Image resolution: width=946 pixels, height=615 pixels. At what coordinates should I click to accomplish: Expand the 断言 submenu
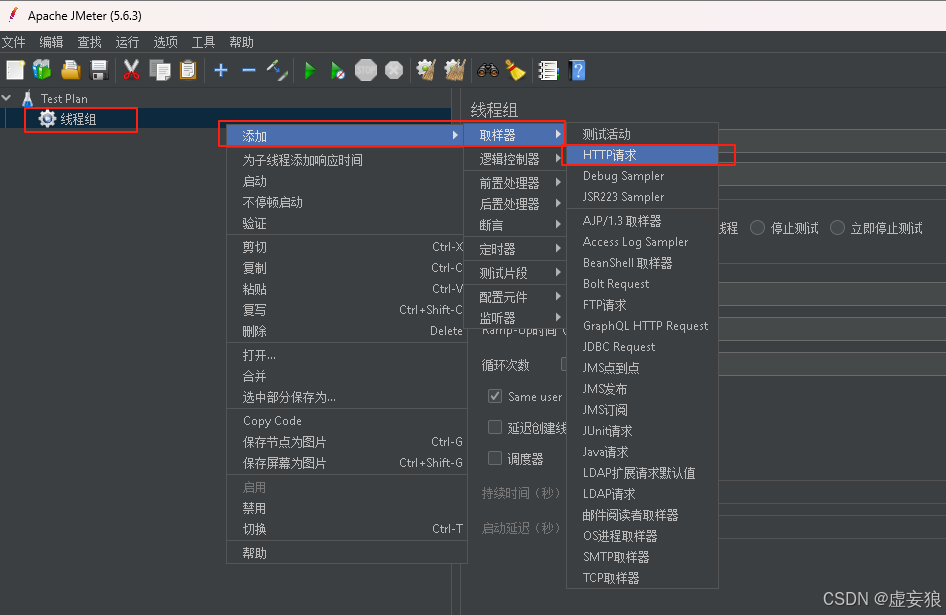[x=515, y=225]
